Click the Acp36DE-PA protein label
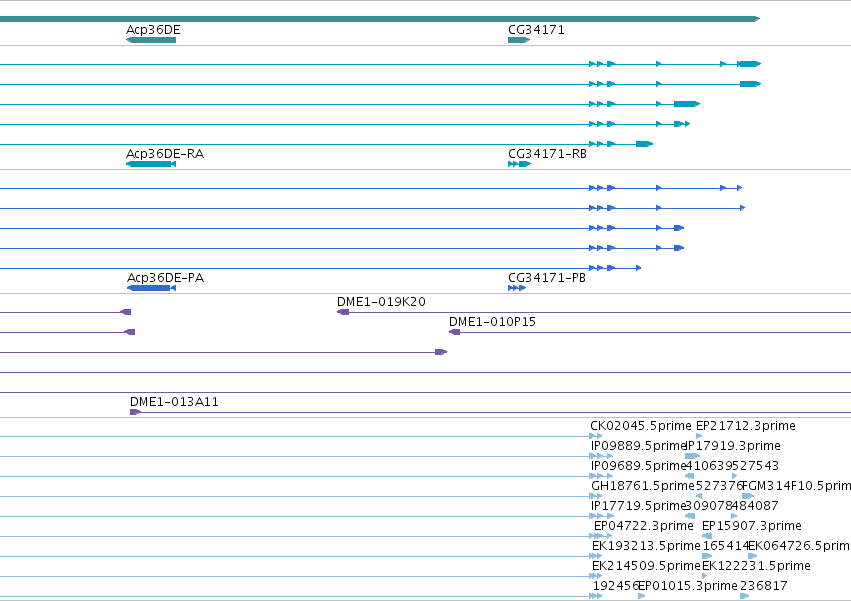 point(166,277)
